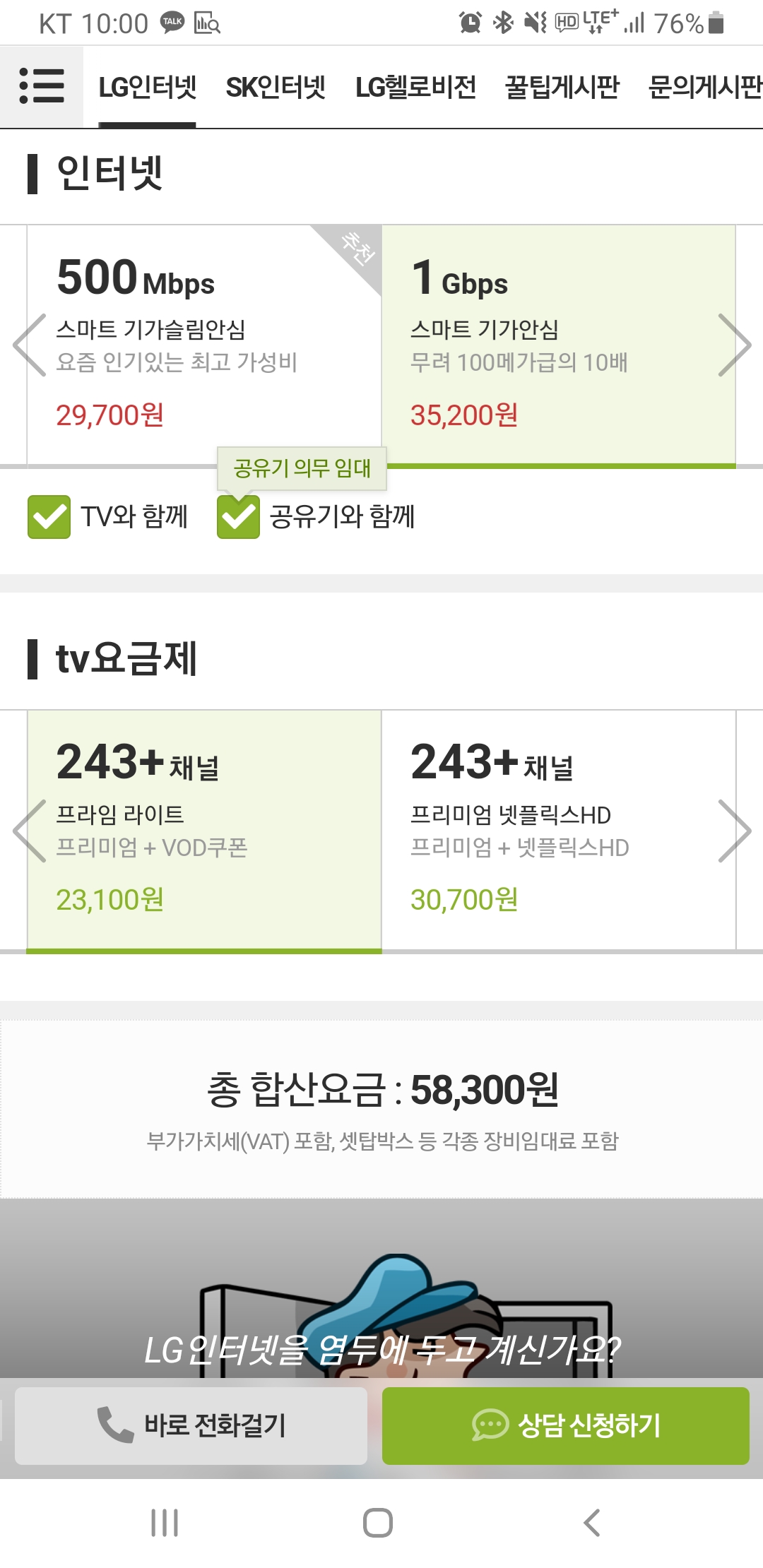
Task: Show previous TV plans with left chevron
Action: (x=30, y=831)
